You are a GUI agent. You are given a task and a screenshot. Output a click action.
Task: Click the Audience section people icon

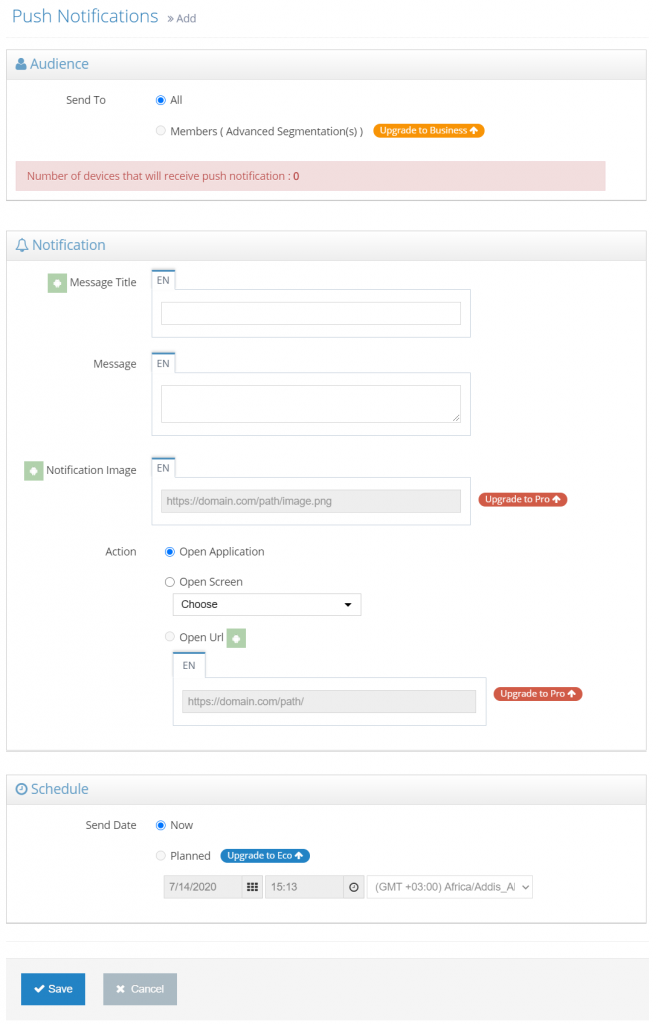coord(21,63)
